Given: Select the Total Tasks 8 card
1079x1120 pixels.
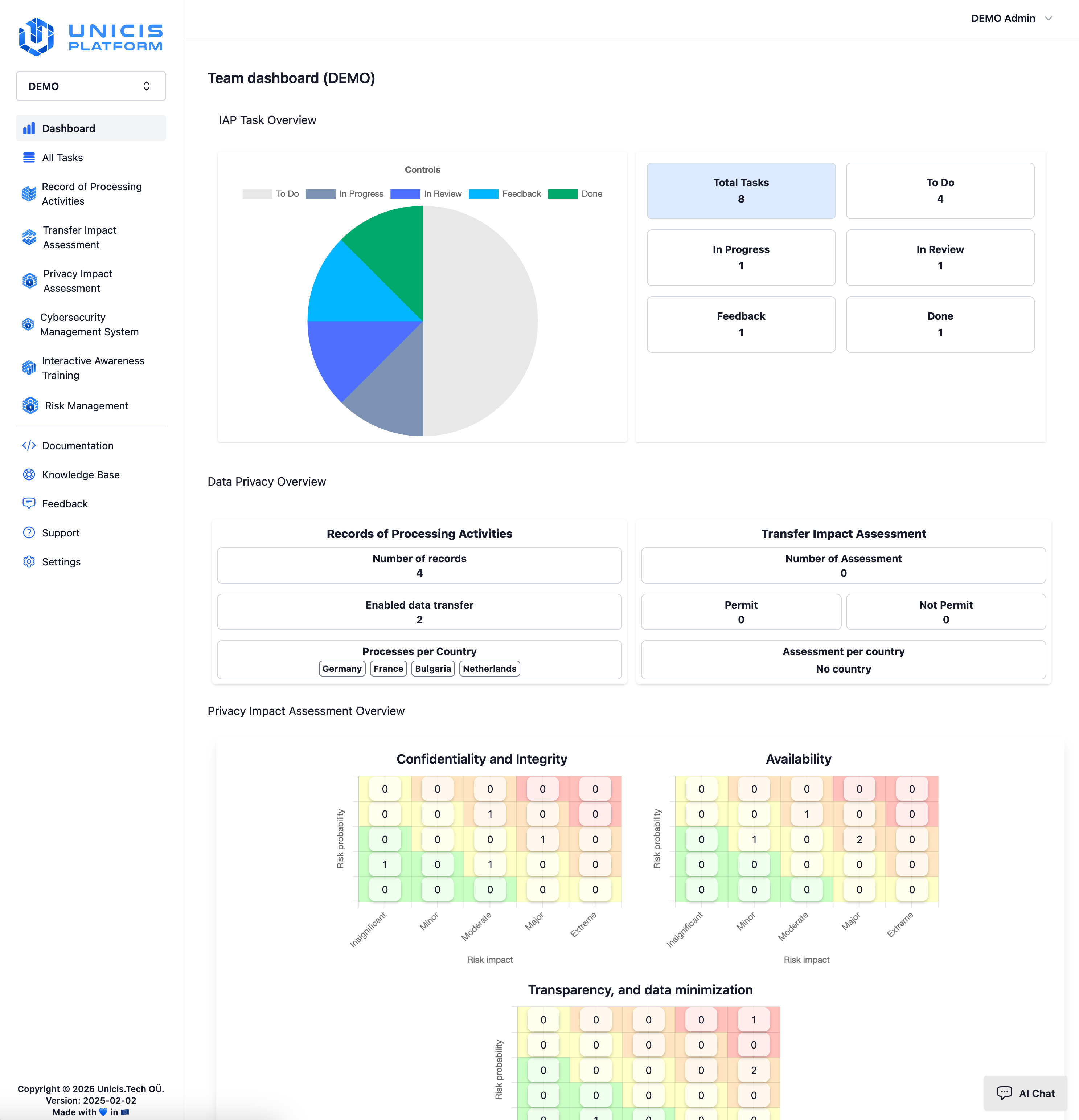Looking at the screenshot, I should point(741,191).
